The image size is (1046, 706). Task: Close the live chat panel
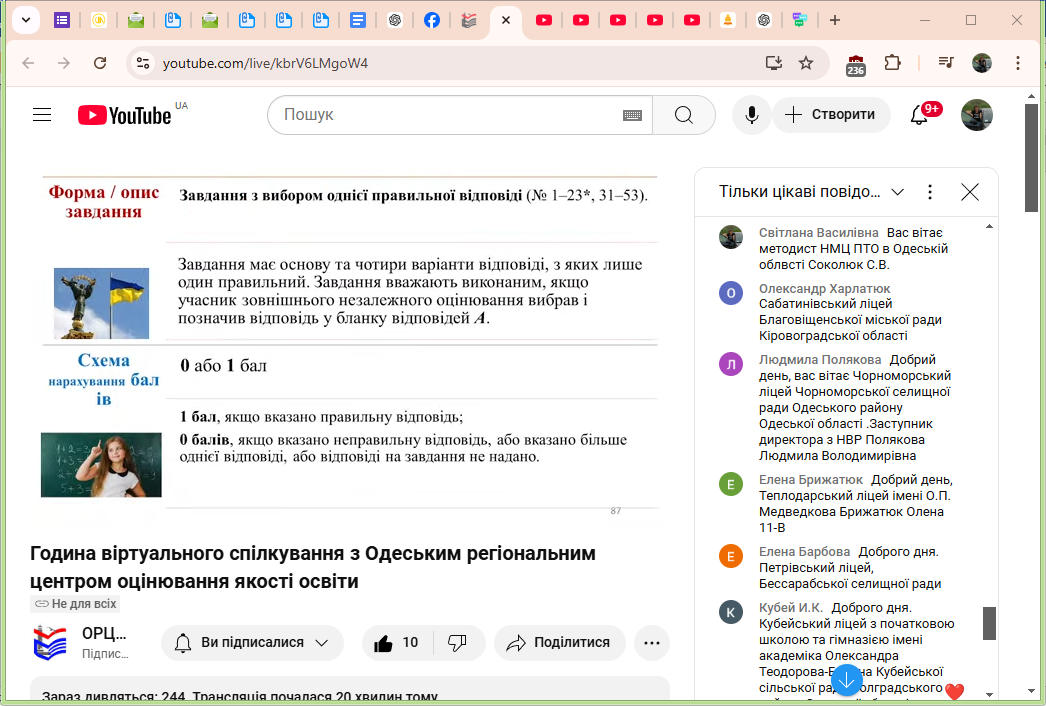pos(969,192)
